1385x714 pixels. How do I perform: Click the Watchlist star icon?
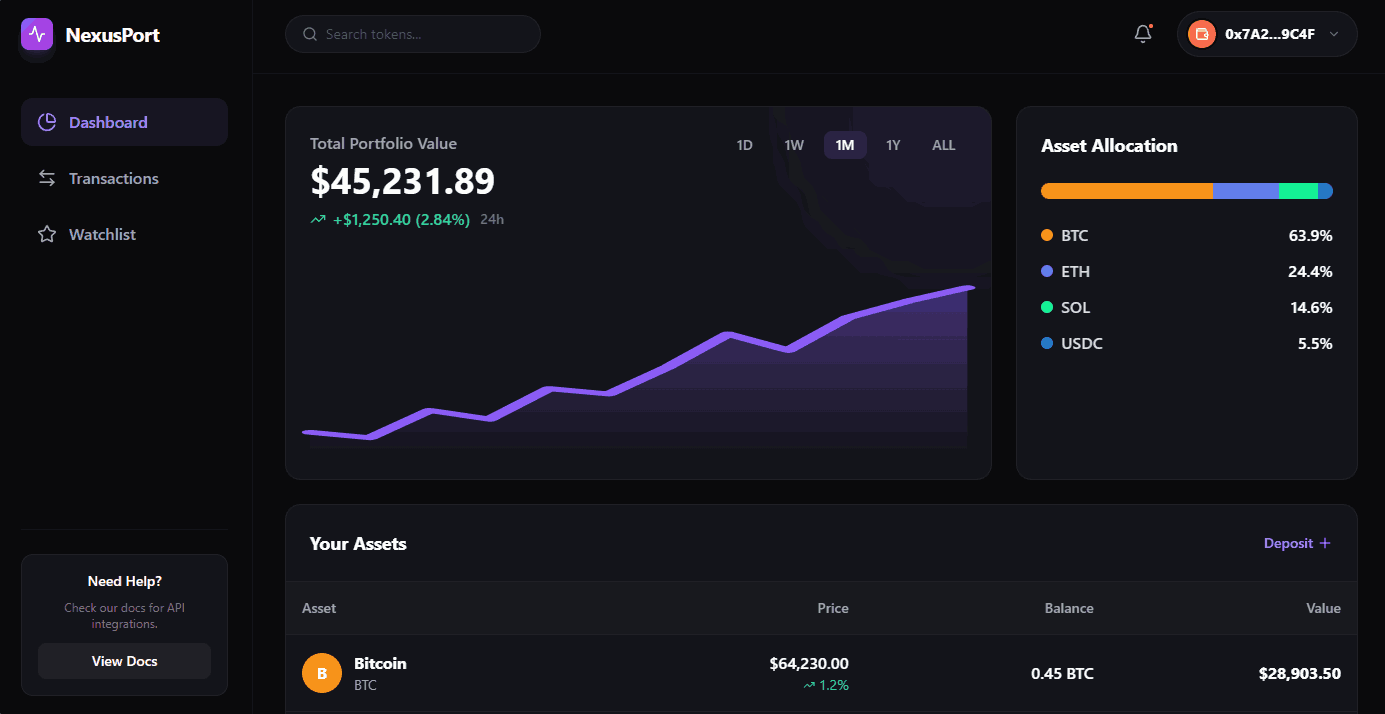[47, 234]
